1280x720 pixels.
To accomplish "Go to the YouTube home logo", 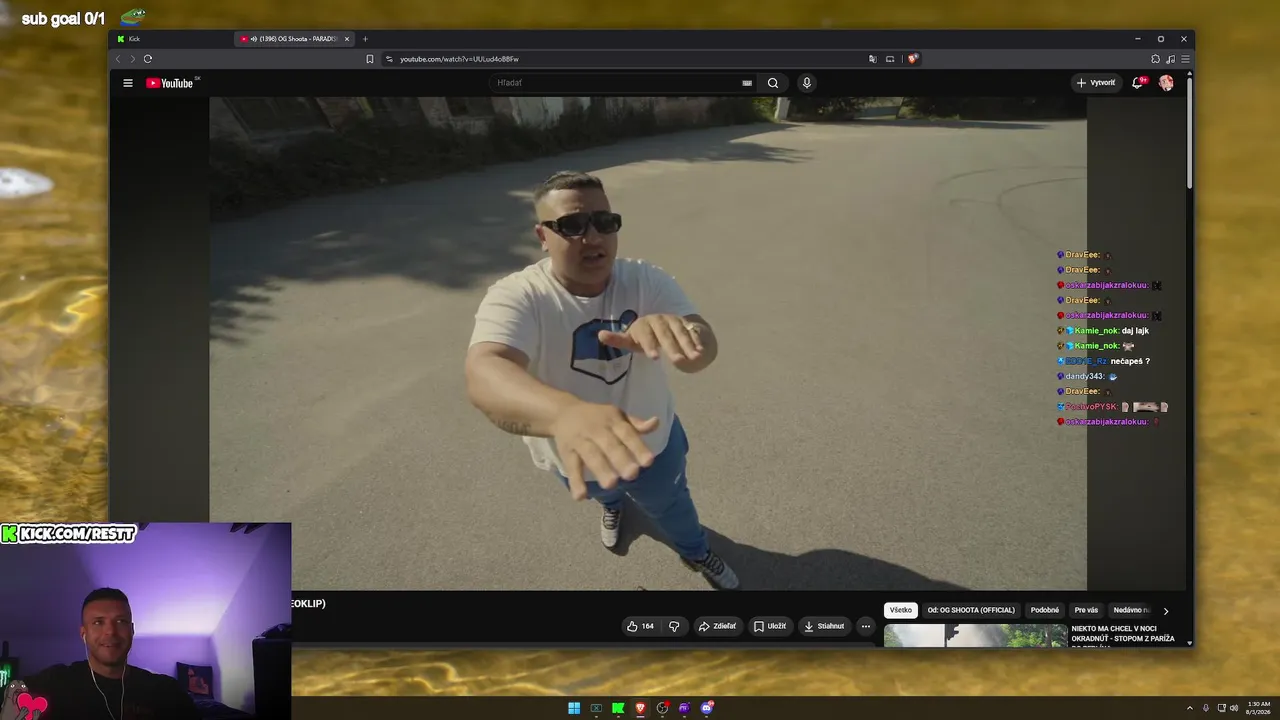I will (170, 83).
